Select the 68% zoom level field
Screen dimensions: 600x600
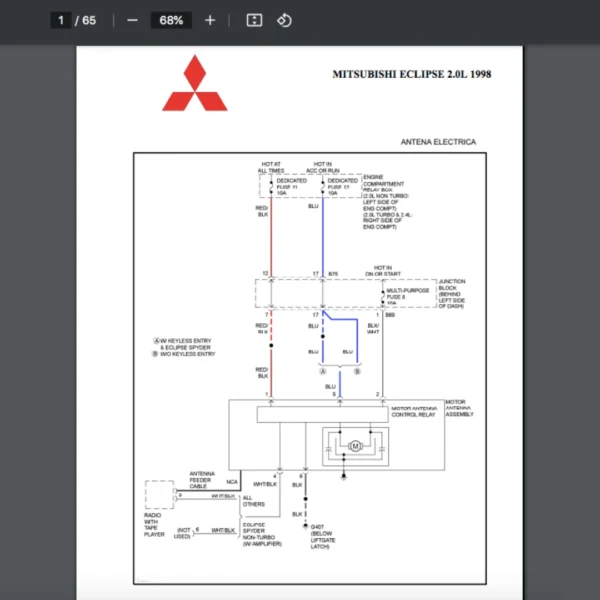point(171,20)
